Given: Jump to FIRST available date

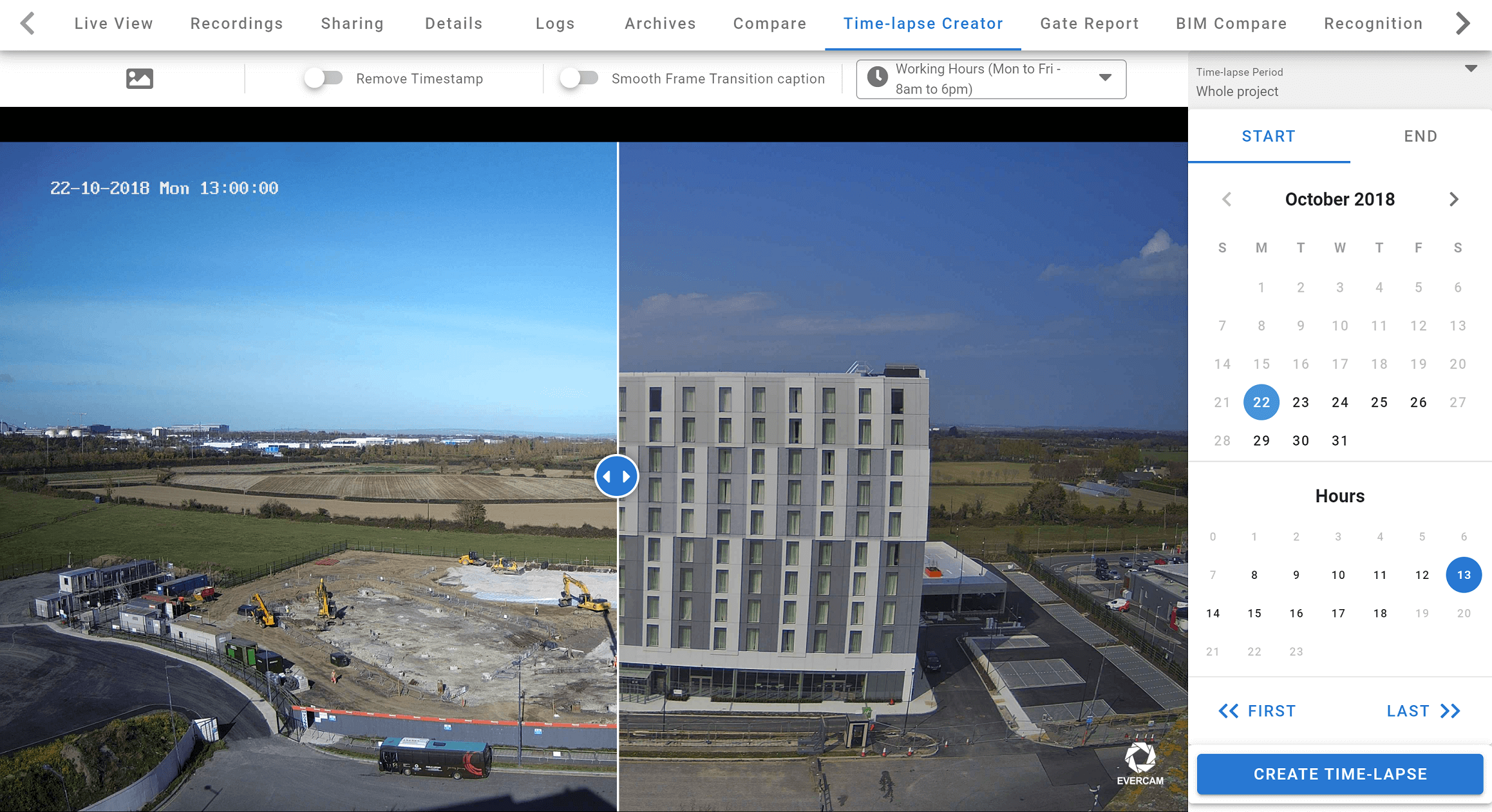Looking at the screenshot, I should tap(1257, 711).
